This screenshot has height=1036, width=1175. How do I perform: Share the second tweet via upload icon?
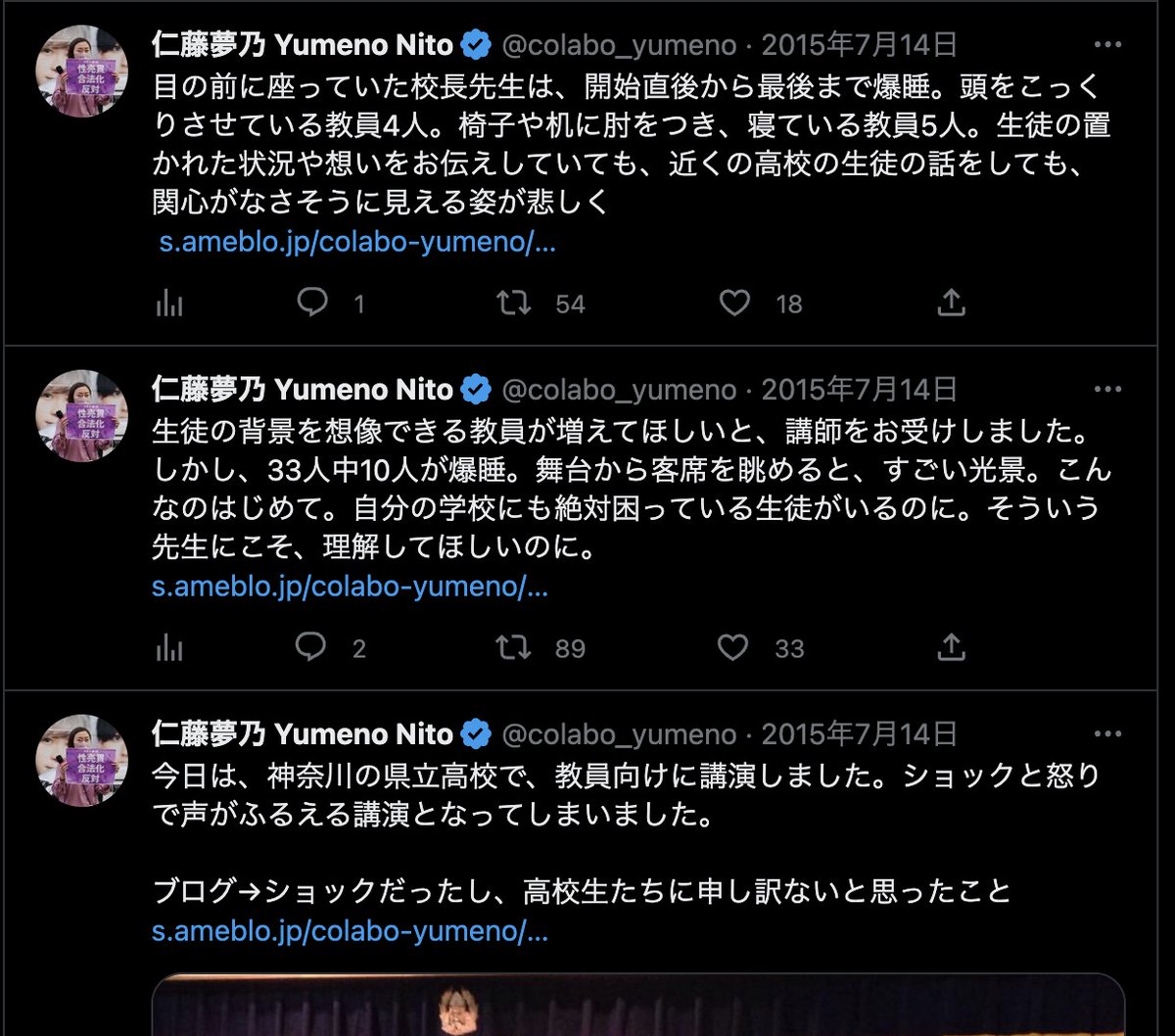[951, 646]
